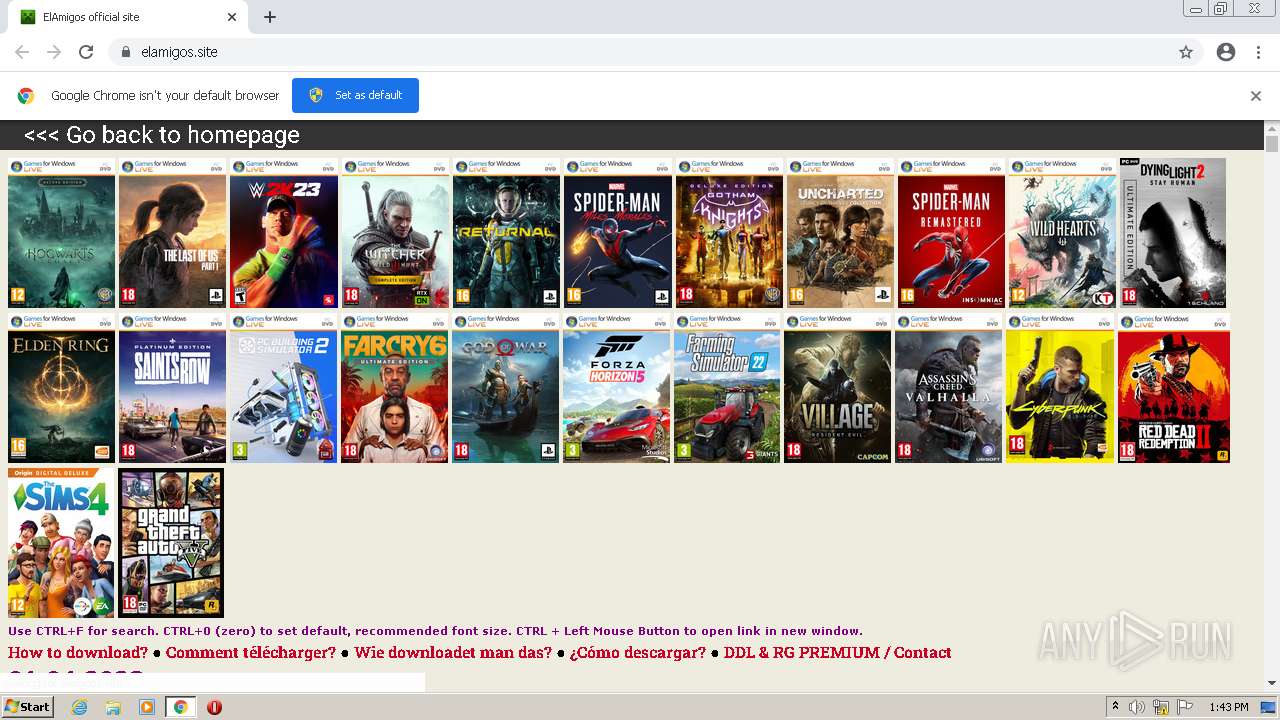This screenshot has height=720, width=1280.
Task: Open Farming Simulator 22 cover
Action: (x=727, y=388)
